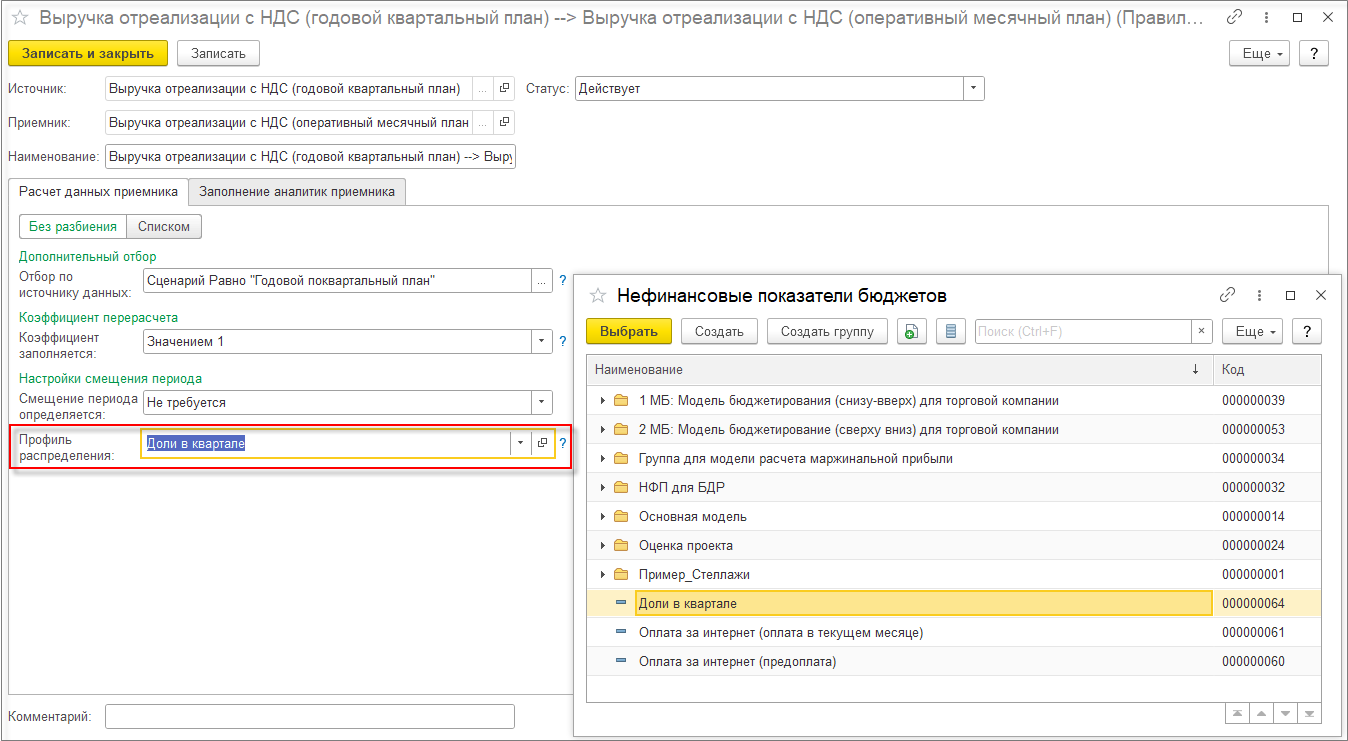The image size is (1348, 741).
Task: Switch to Списком mode
Action: click(x=164, y=227)
